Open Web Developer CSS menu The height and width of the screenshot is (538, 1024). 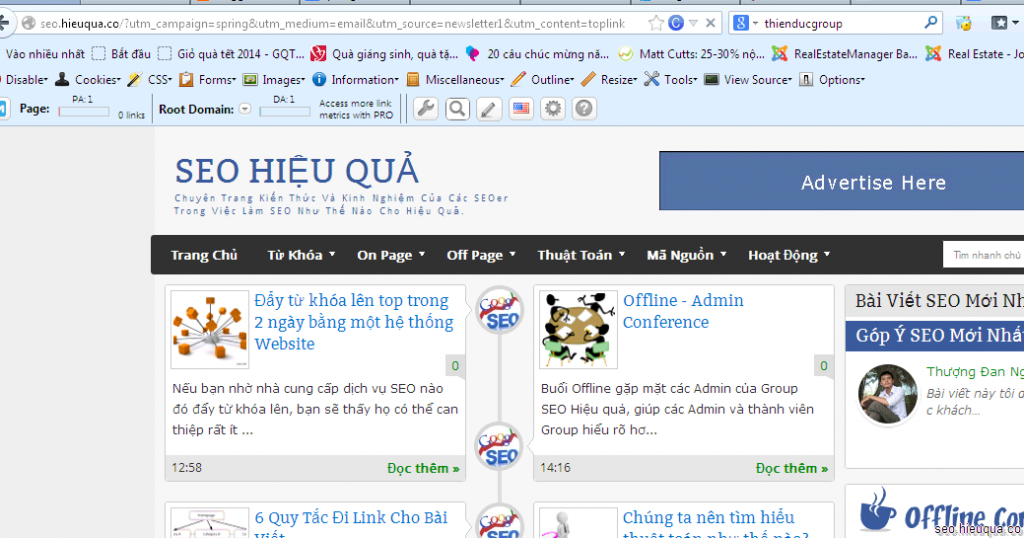tap(150, 80)
